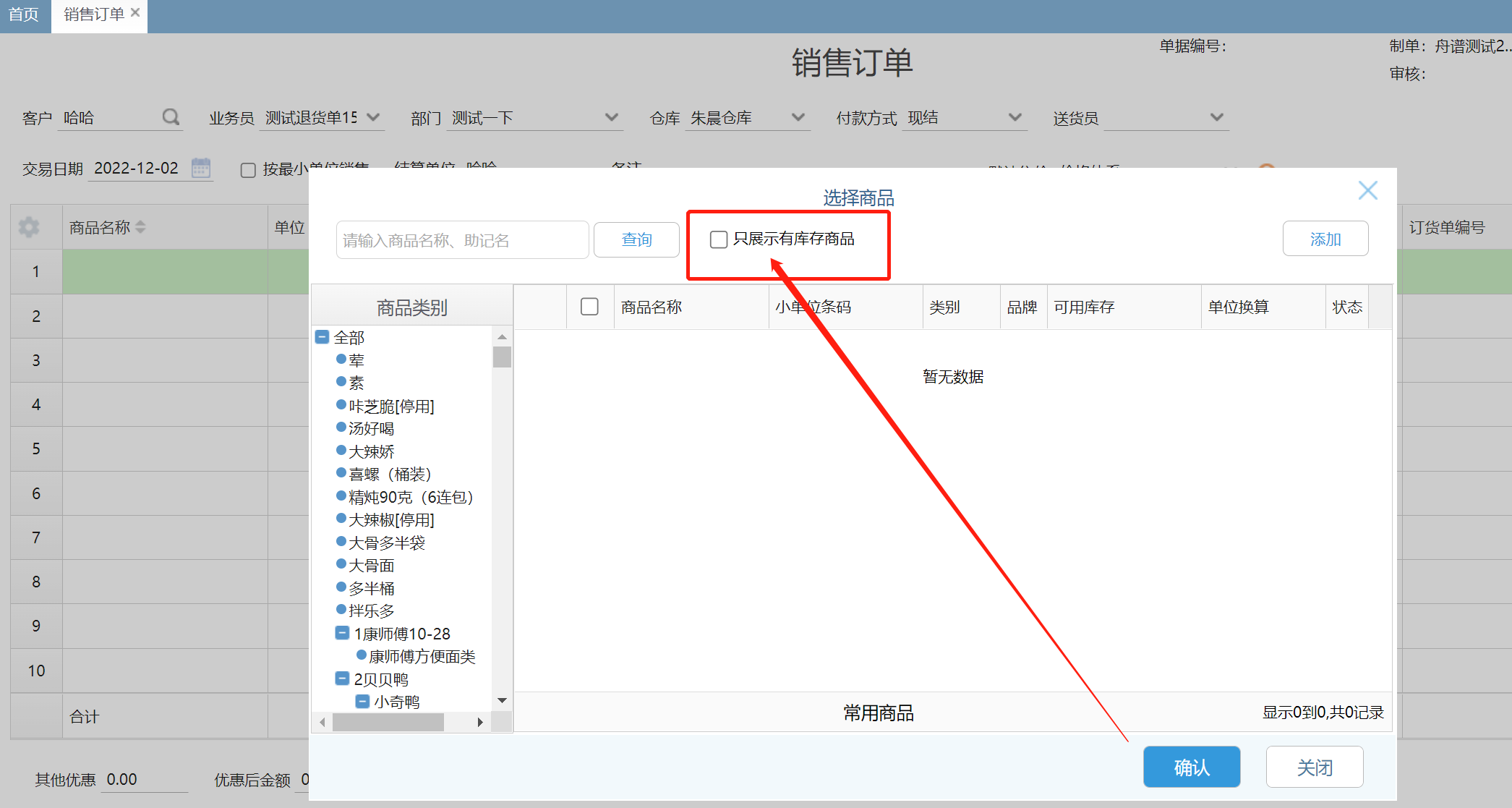Open the transaction date calendar picker
1512x808 pixels.
[201, 168]
